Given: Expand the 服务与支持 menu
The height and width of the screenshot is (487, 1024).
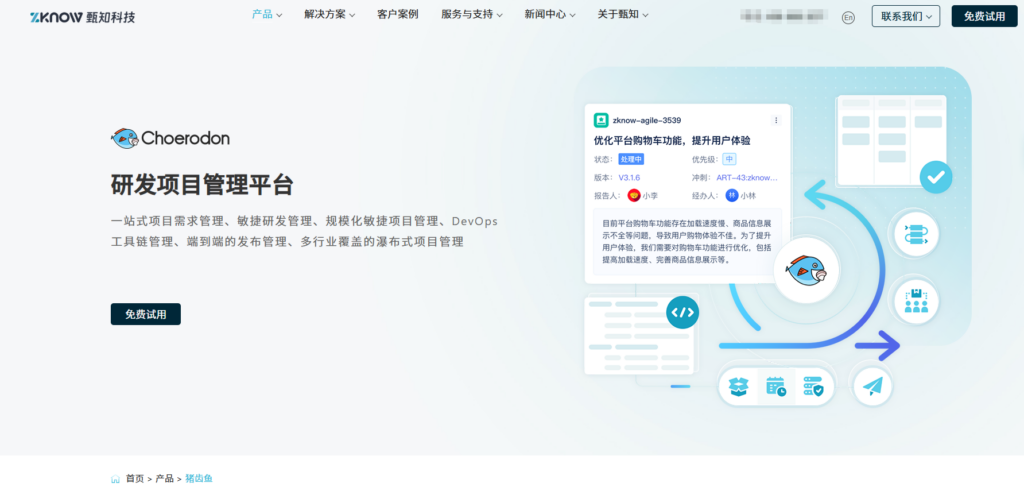Looking at the screenshot, I should click(x=472, y=15).
